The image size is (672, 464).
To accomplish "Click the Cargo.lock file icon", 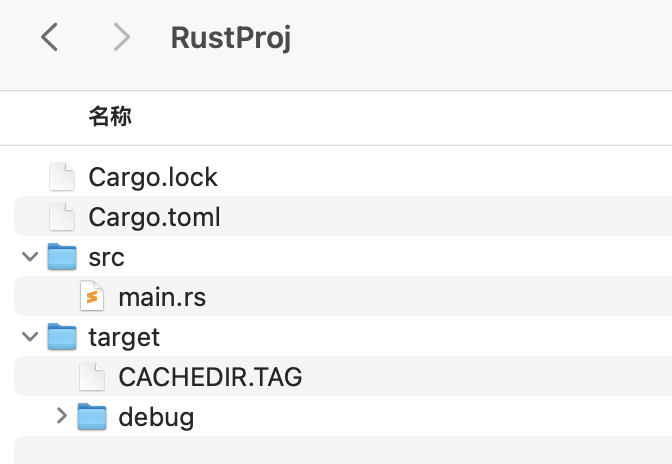I will tap(62, 177).
